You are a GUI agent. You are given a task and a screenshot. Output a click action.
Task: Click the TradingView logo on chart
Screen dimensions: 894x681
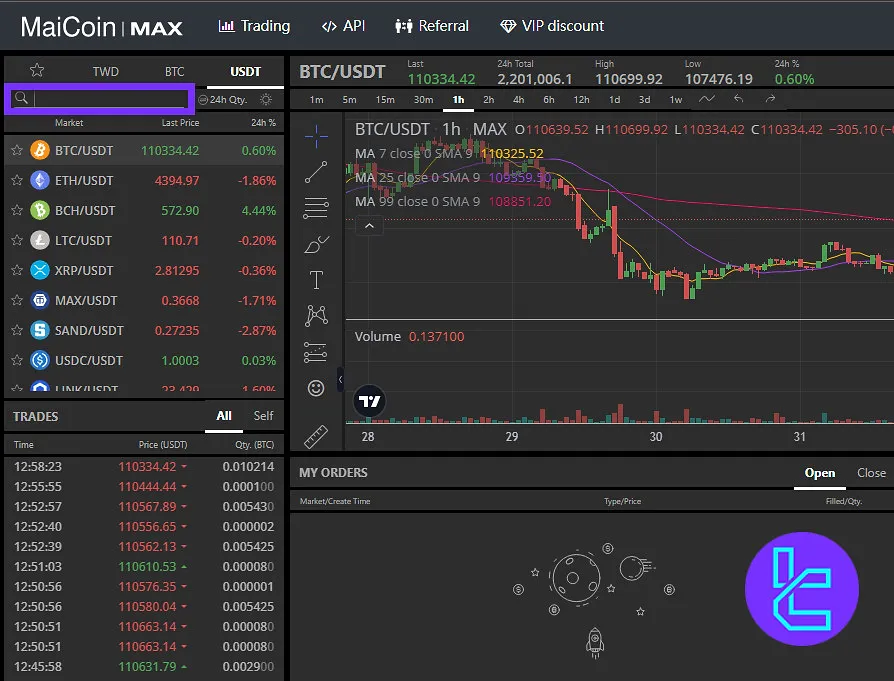(369, 401)
